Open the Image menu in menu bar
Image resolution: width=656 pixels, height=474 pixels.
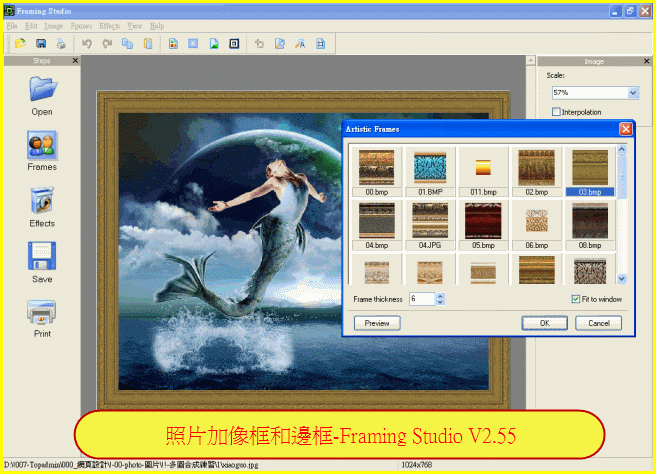[x=52, y=24]
